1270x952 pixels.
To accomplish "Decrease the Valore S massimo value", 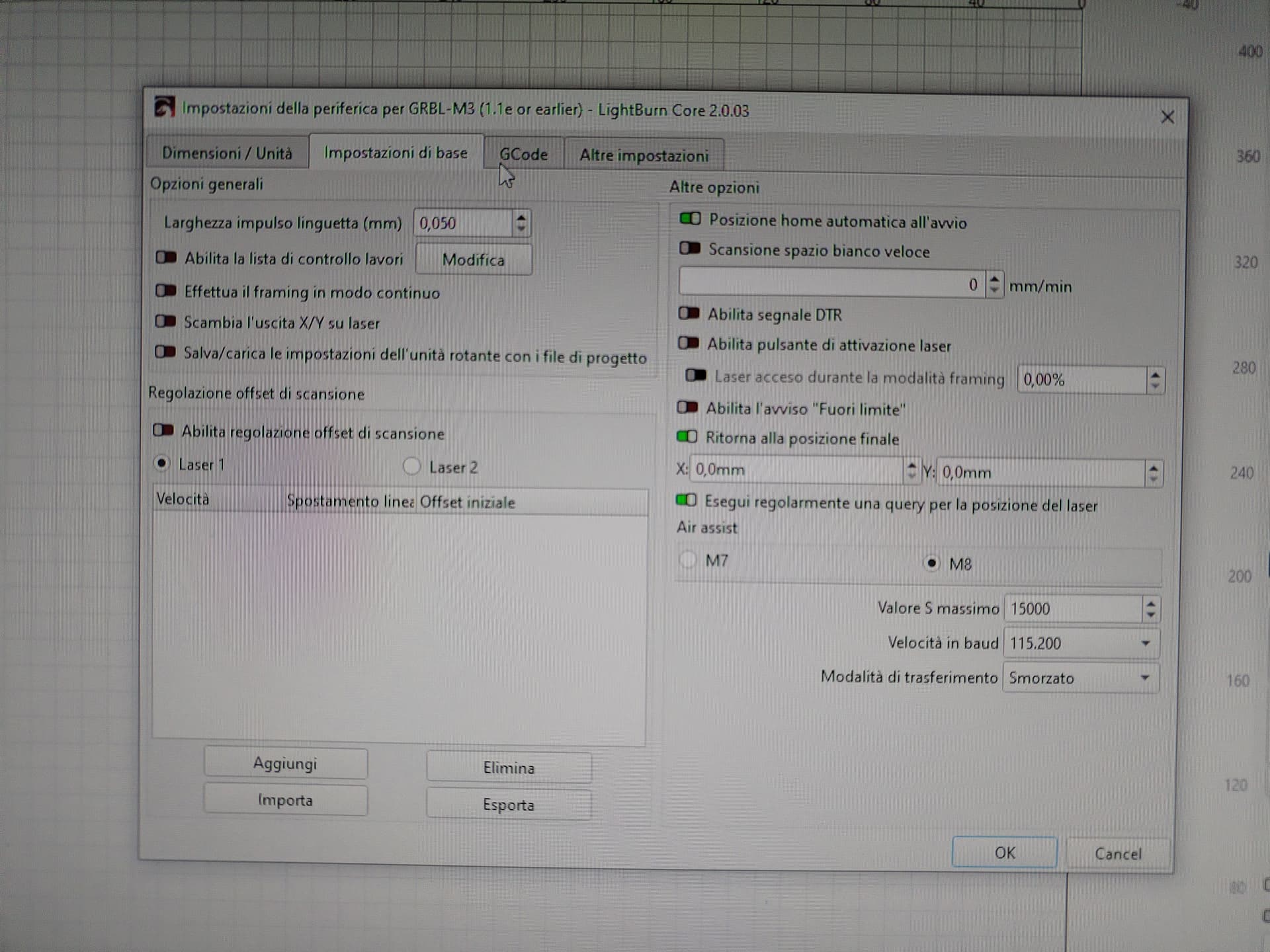I will pyautogui.click(x=1151, y=615).
